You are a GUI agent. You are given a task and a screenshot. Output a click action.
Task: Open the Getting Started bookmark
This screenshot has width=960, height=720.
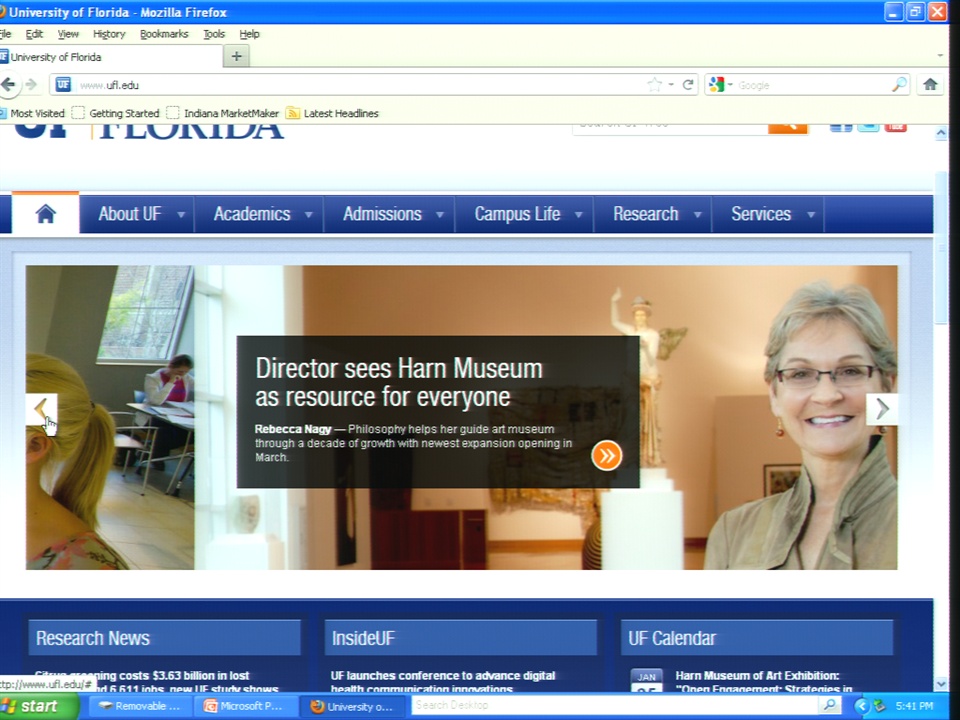click(116, 113)
